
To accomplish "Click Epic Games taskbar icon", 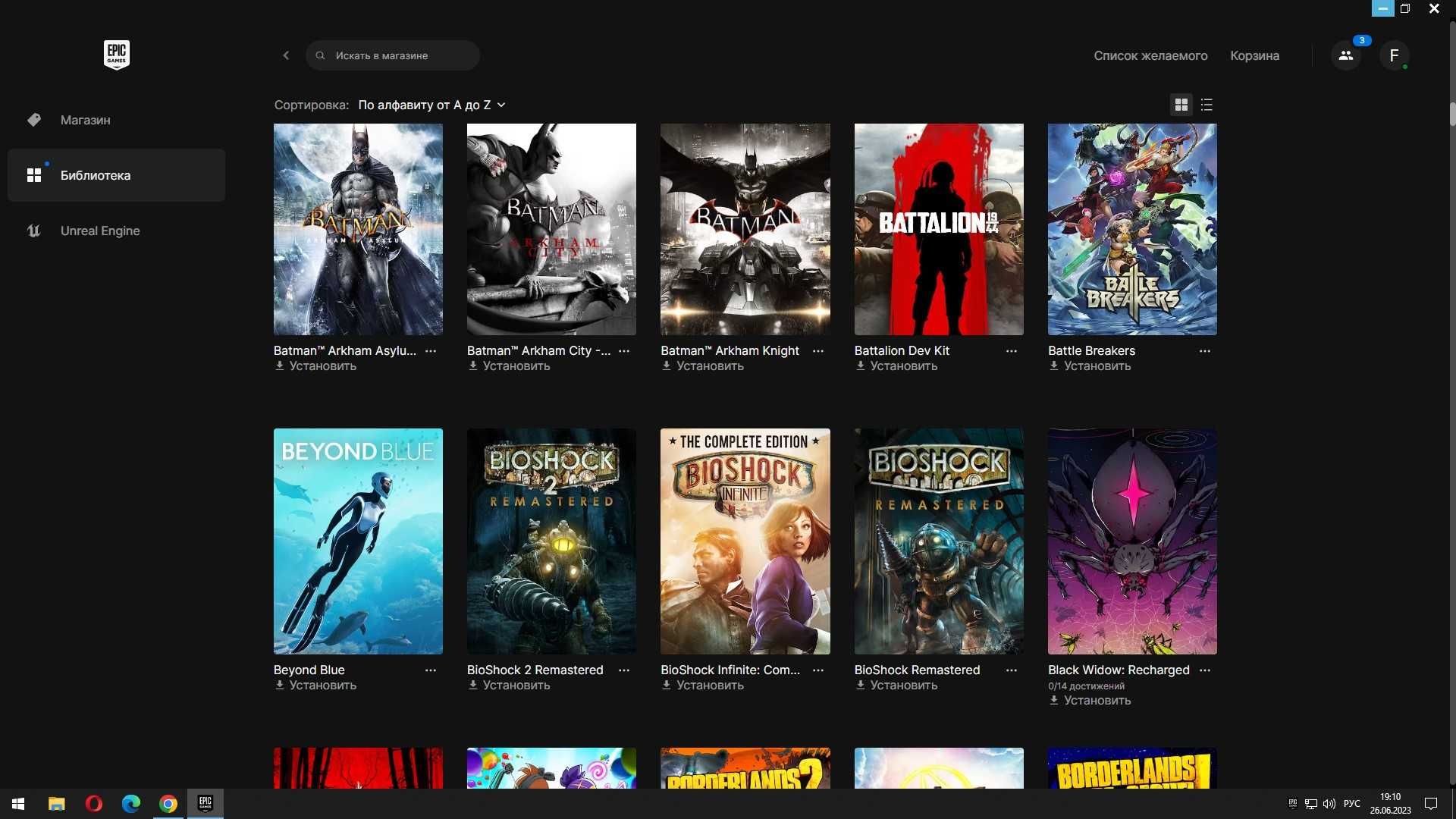I will tap(205, 804).
